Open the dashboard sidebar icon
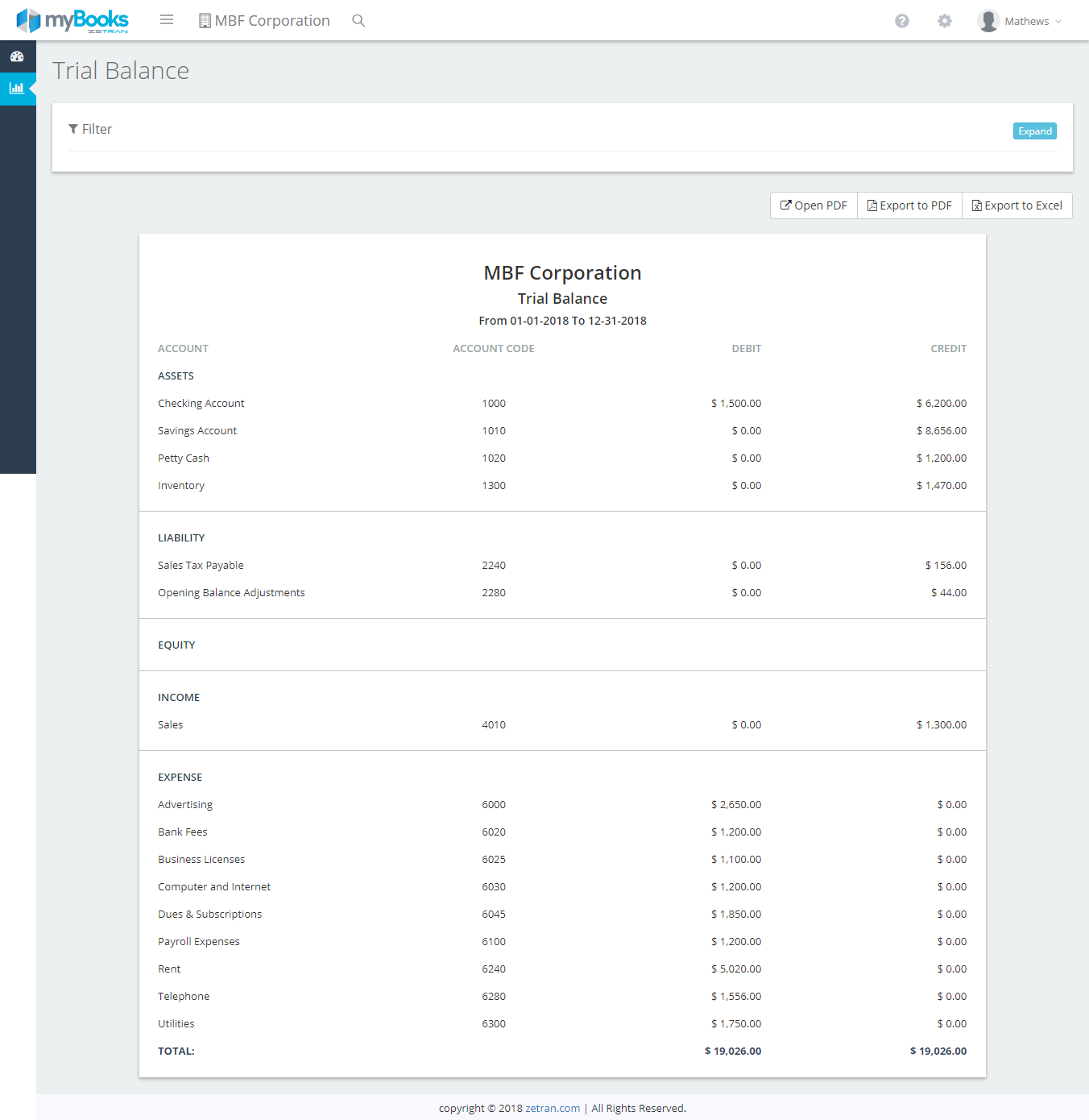This screenshot has height=1120, width=1089. point(17,56)
